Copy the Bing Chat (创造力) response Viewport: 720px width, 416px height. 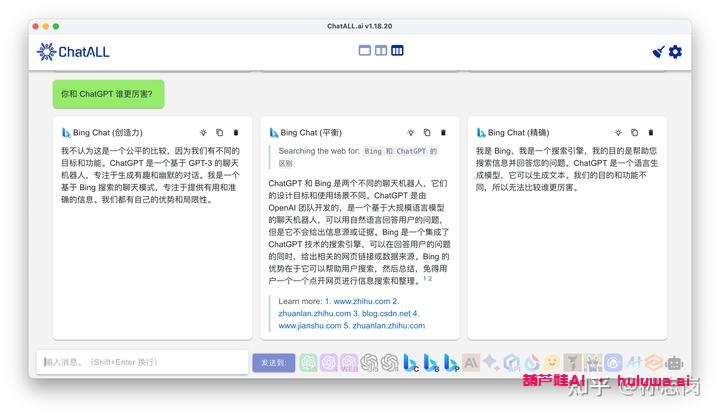[219, 133]
